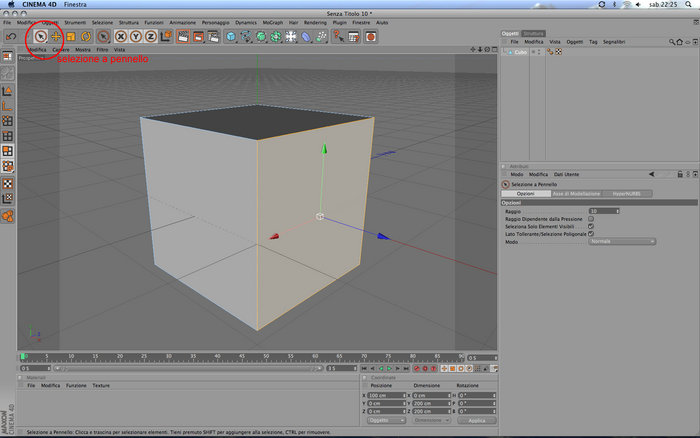Image resolution: width=700 pixels, height=438 pixels.
Task: Click the Applica button
Action: pos(477,420)
